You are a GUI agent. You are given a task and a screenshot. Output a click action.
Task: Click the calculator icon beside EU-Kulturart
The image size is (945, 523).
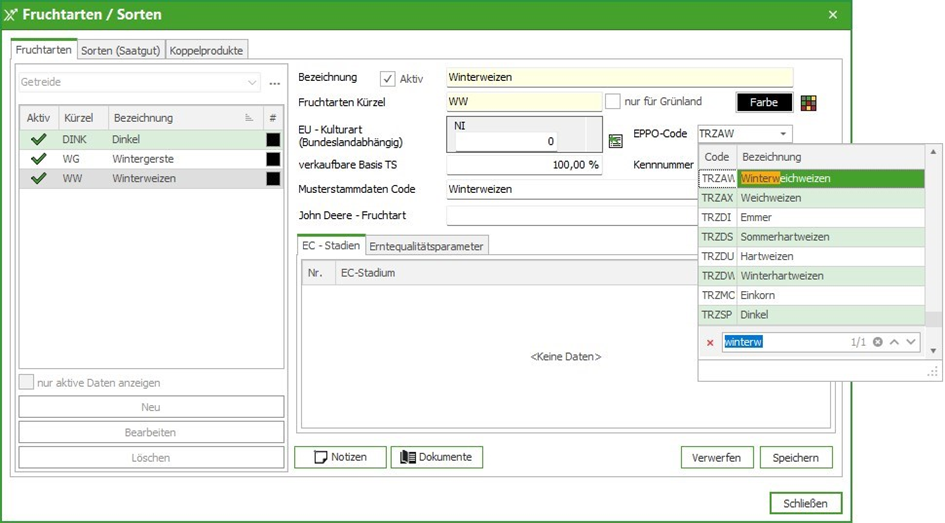click(x=615, y=141)
